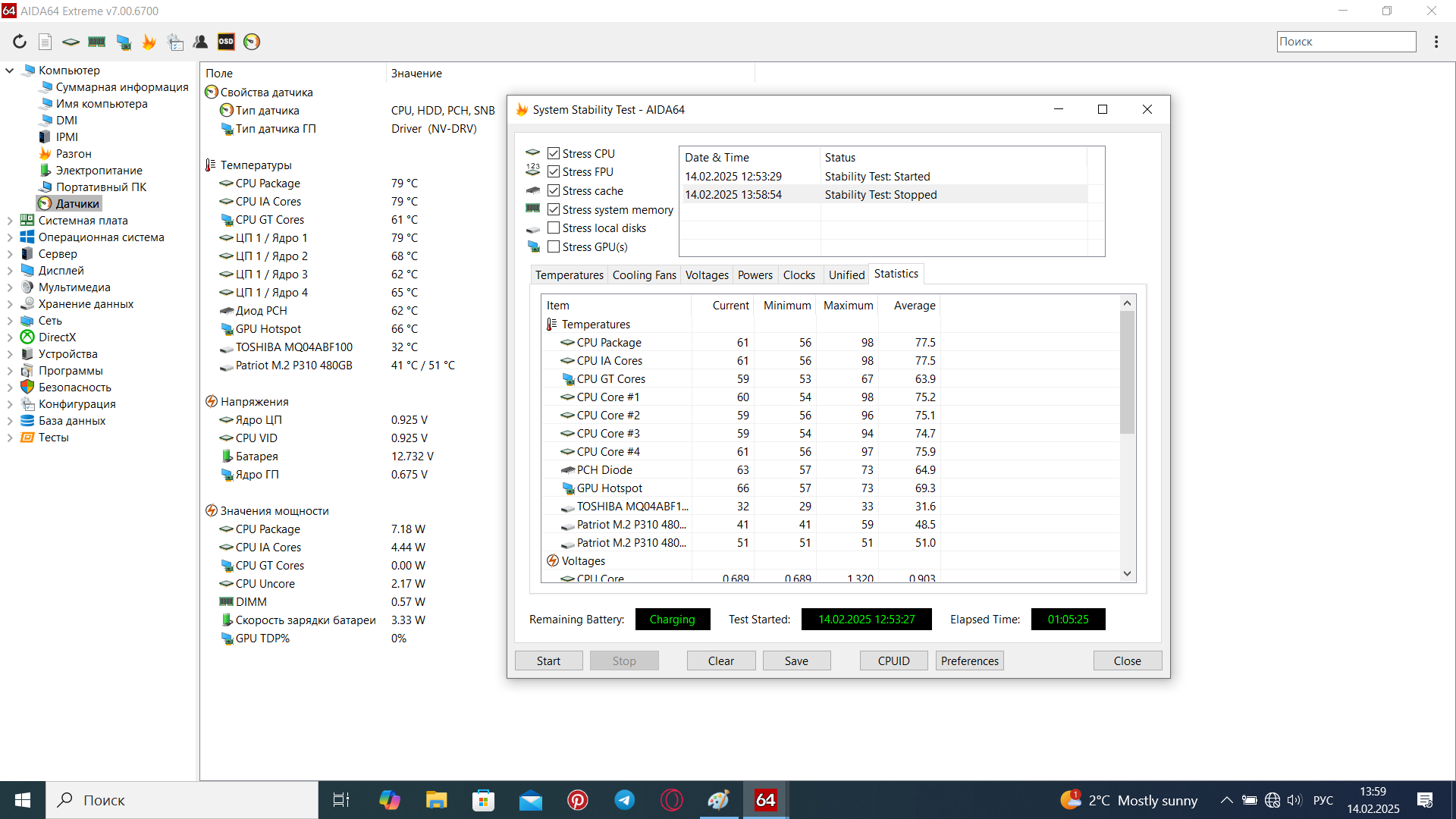The width and height of the screenshot is (1456, 819).
Task: Switch to the Temperatures tab
Action: (569, 275)
